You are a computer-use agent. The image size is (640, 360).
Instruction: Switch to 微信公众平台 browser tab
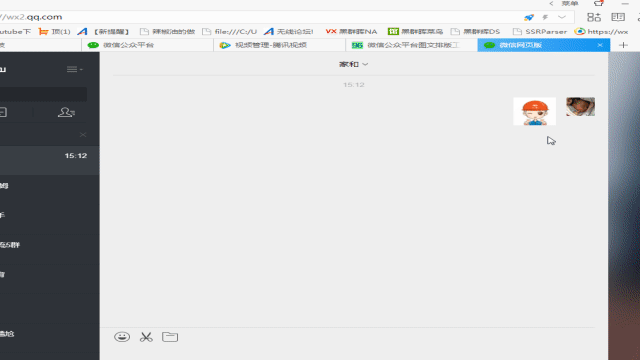point(147,45)
